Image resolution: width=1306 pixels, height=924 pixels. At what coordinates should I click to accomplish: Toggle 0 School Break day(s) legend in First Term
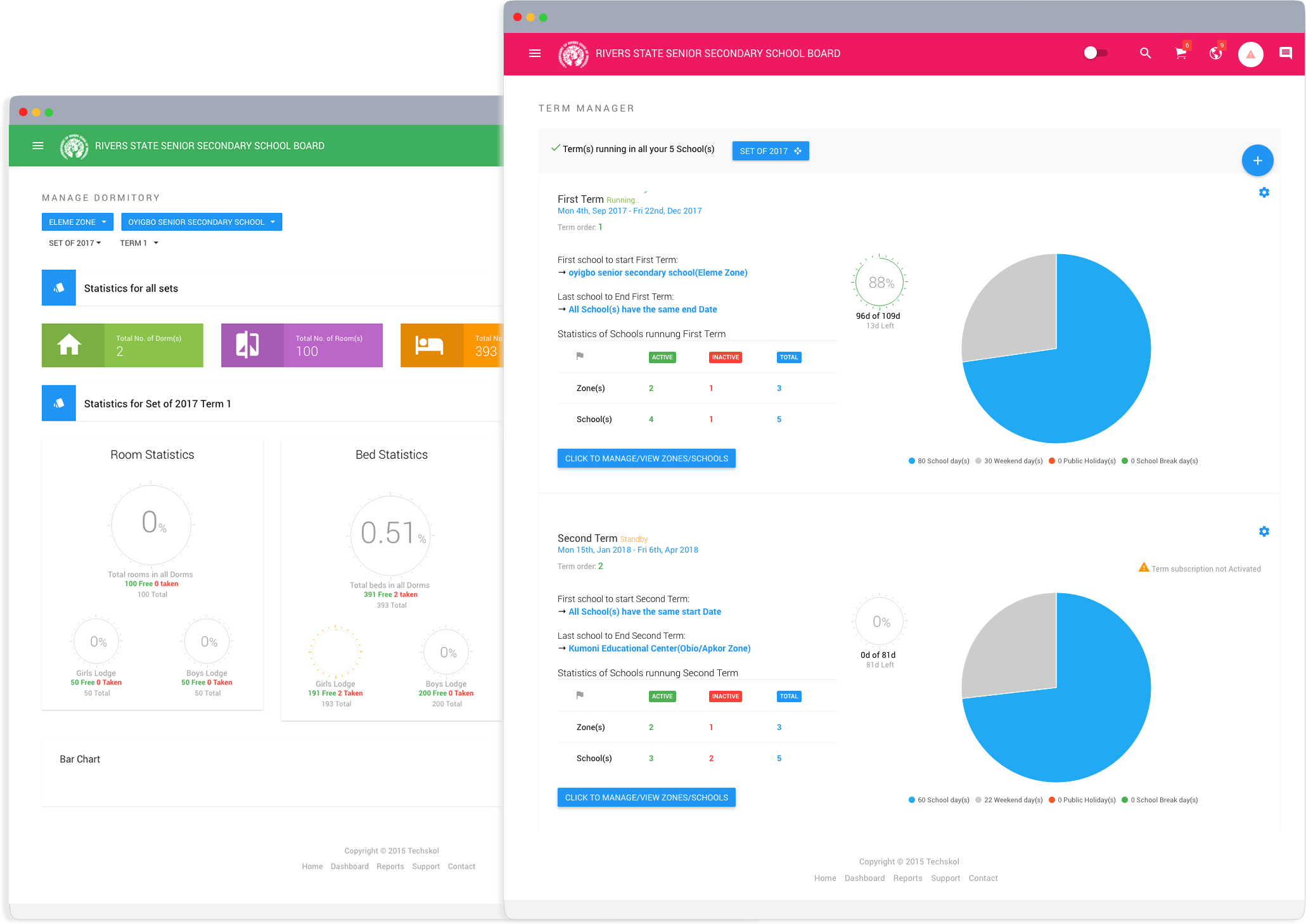(x=1159, y=461)
